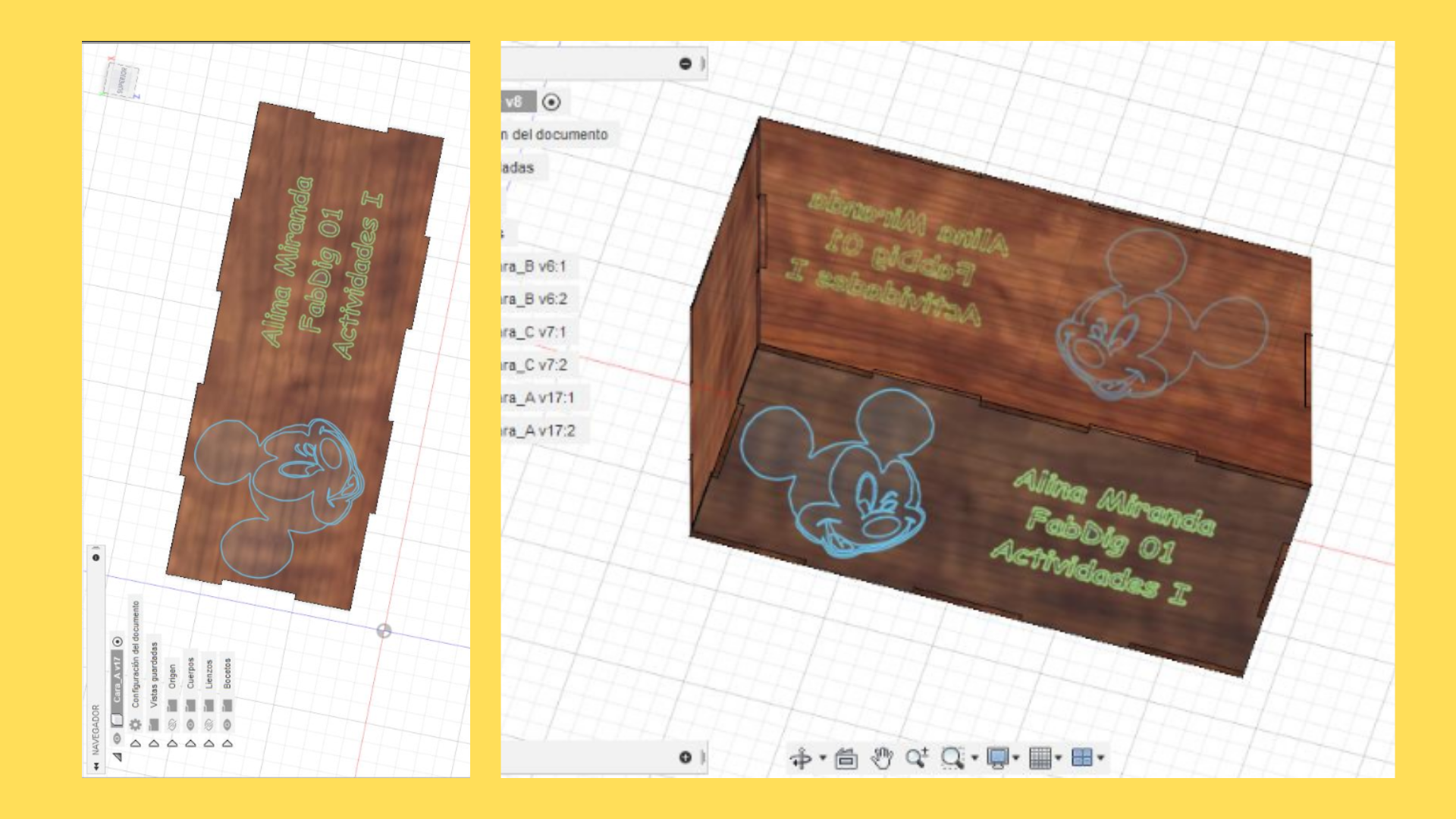This screenshot has height=819, width=1456.
Task: Toggle visibility eye of Cuerpos folder
Action: coord(190,725)
